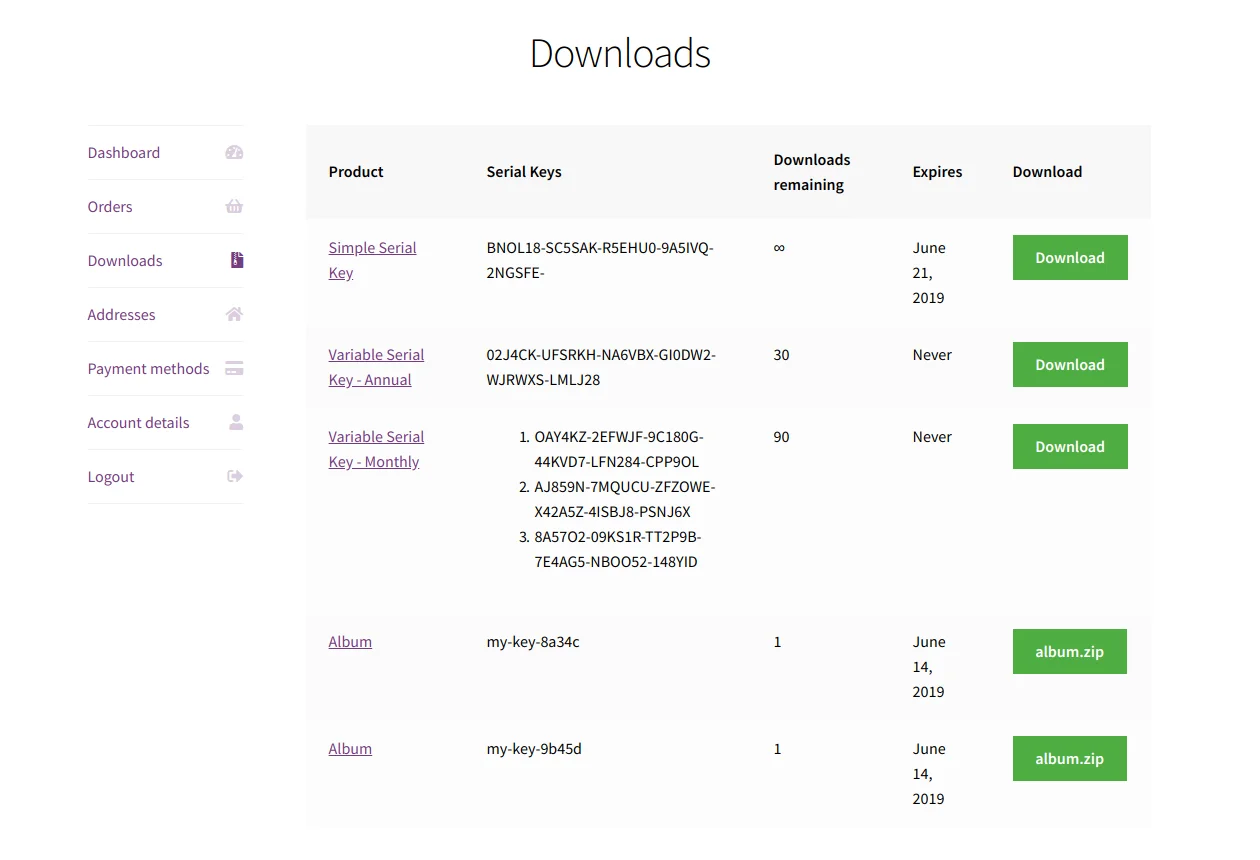Open the Dashboard menu item
This screenshot has height=860, width=1260.
[124, 153]
